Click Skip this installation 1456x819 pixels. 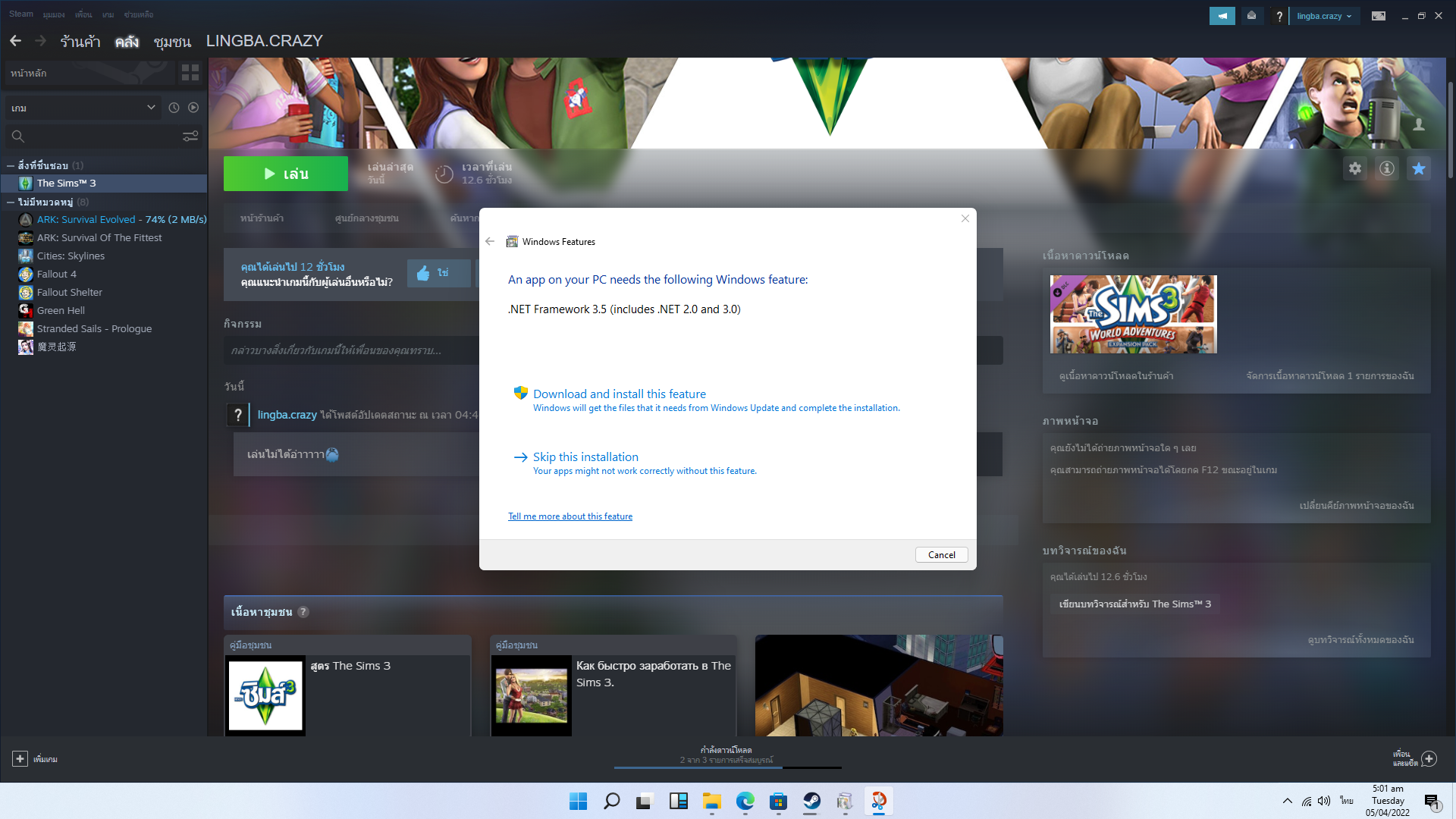585,457
